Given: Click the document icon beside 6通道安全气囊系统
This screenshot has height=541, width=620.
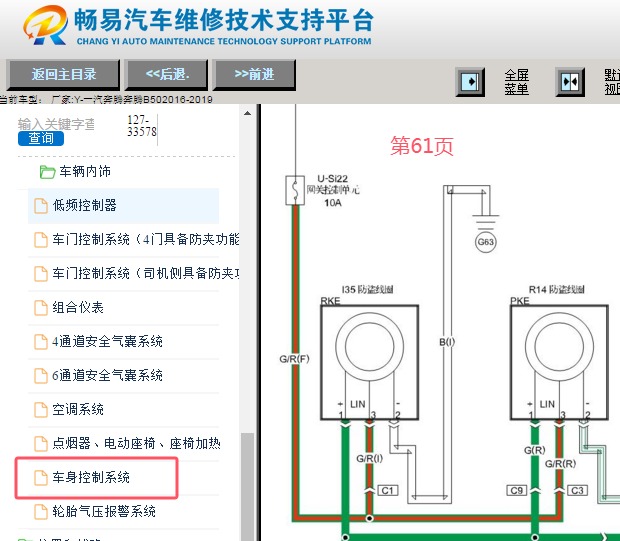Looking at the screenshot, I should 41,376.
